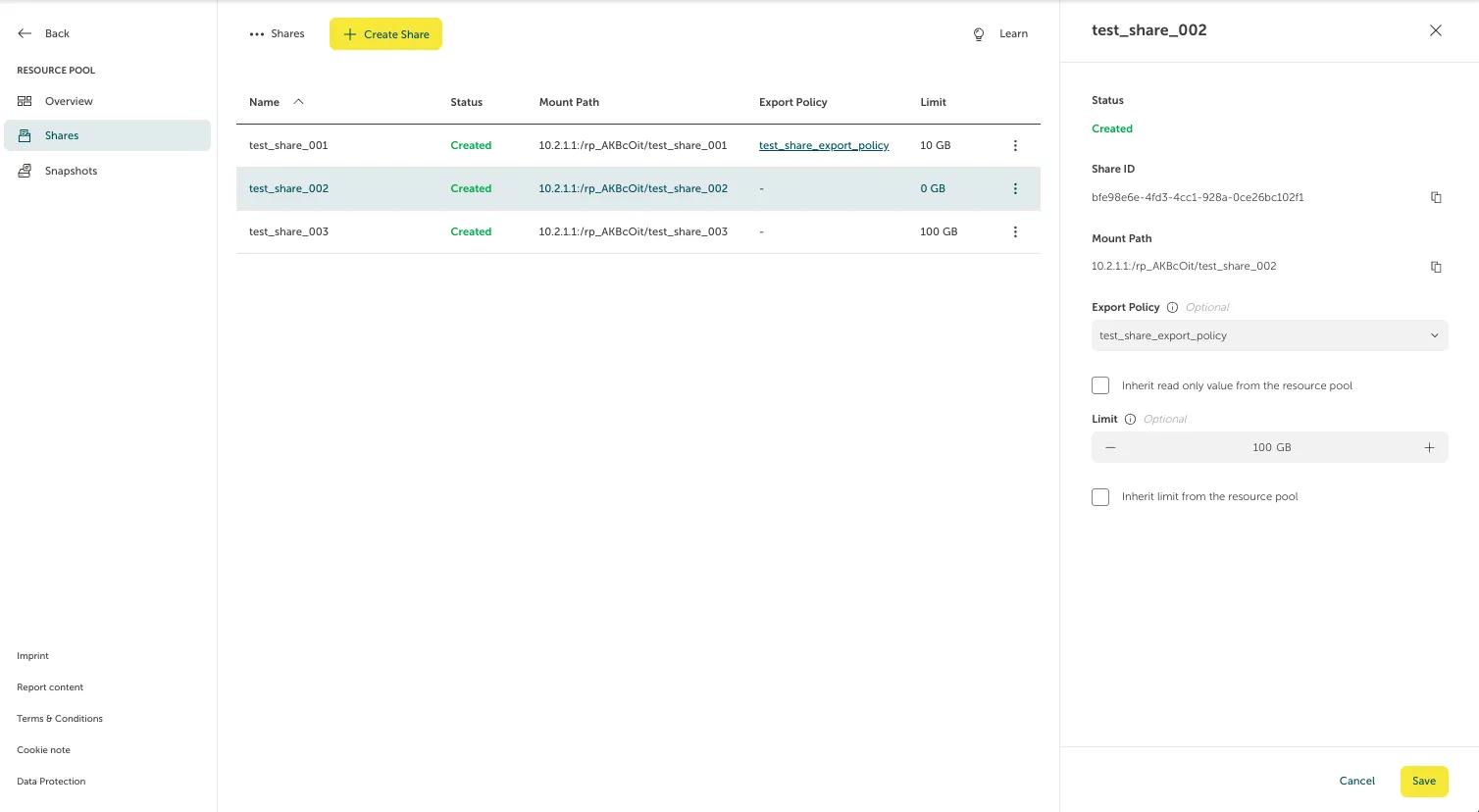The height and width of the screenshot is (812, 1479).
Task: Copy the Share ID to clipboard
Action: pos(1436,197)
